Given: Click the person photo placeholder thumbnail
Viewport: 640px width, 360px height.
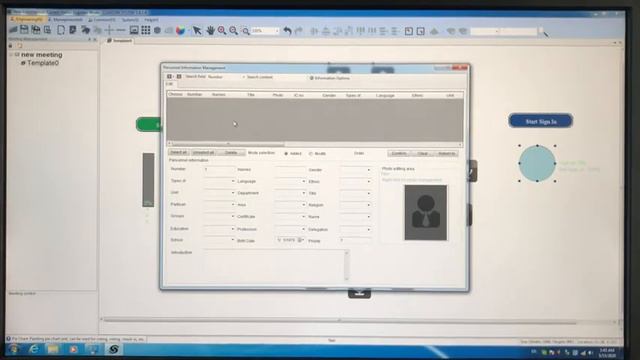Looking at the screenshot, I should (x=426, y=212).
